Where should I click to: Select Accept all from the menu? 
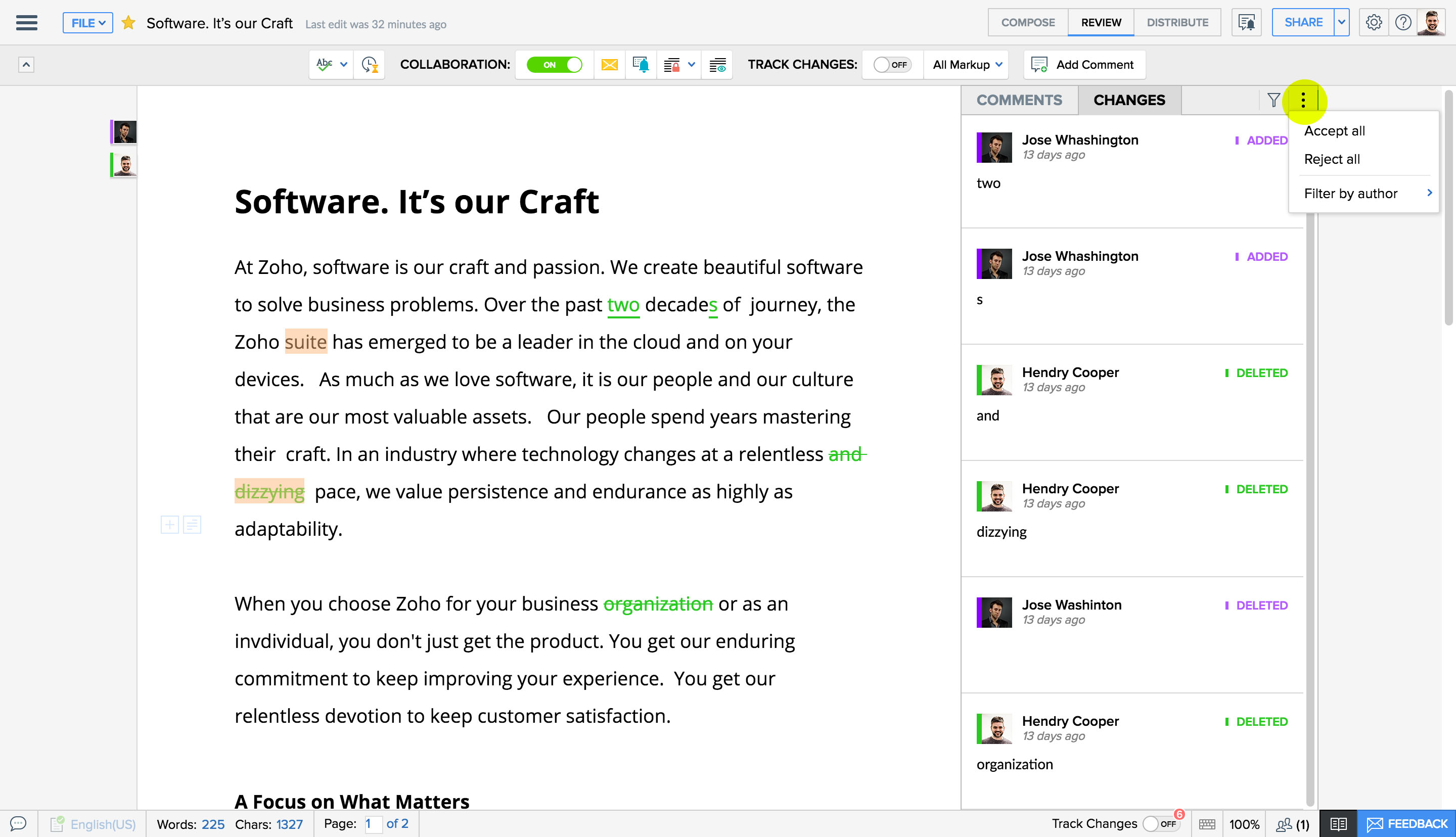(x=1334, y=131)
